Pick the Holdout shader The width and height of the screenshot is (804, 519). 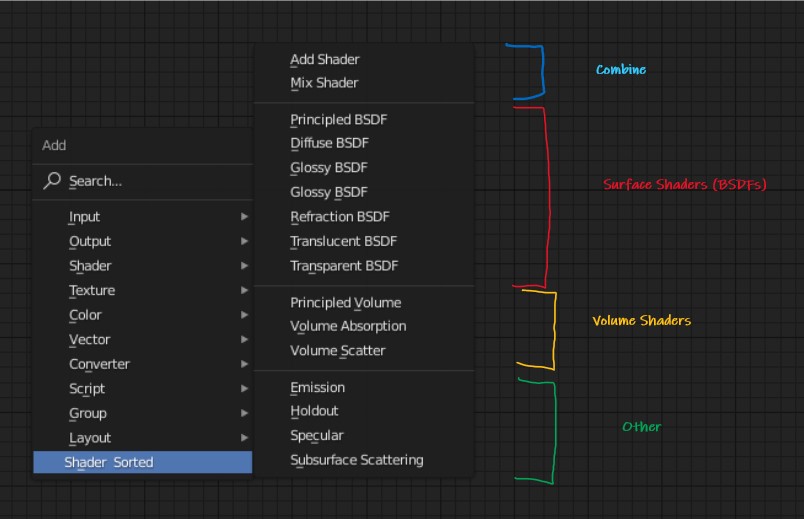(x=364, y=411)
